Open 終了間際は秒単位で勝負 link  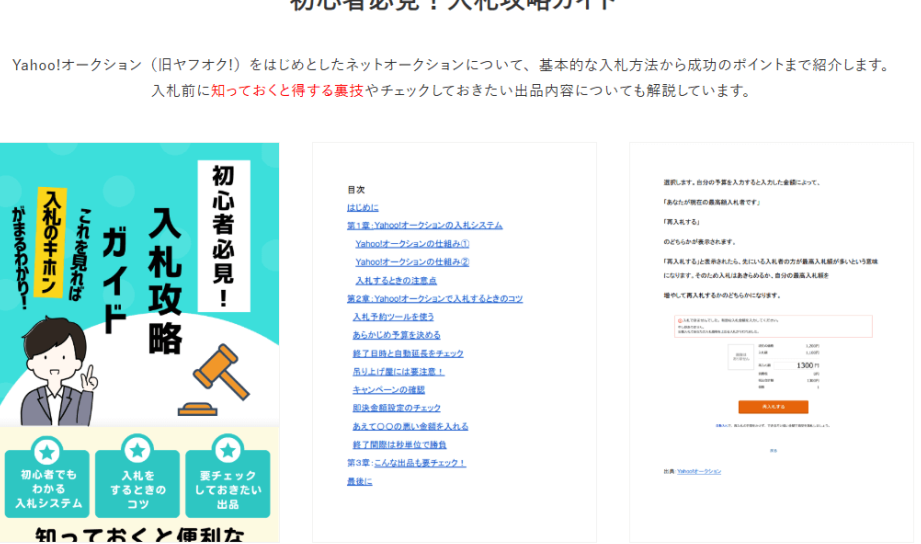(x=399, y=444)
